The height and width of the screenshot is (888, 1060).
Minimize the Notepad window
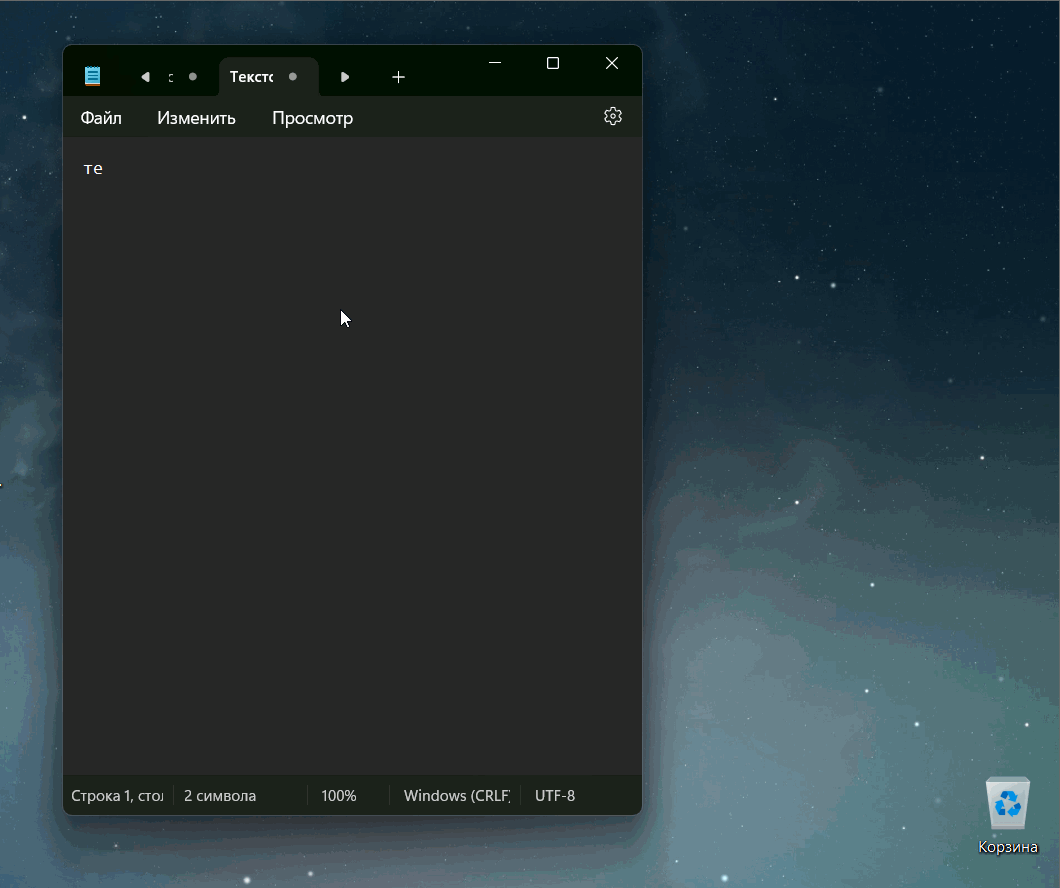coord(494,63)
